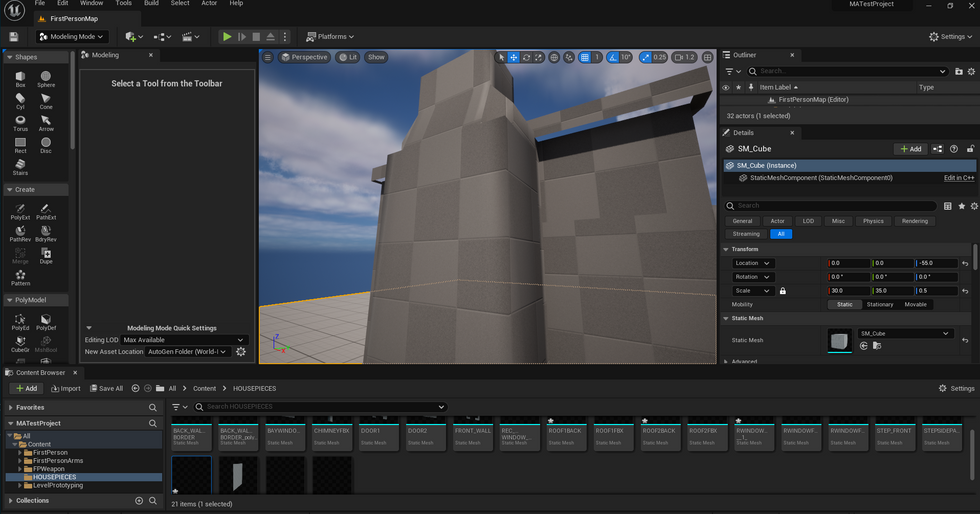Open the Build menu
The width and height of the screenshot is (980, 514).
(151, 4)
